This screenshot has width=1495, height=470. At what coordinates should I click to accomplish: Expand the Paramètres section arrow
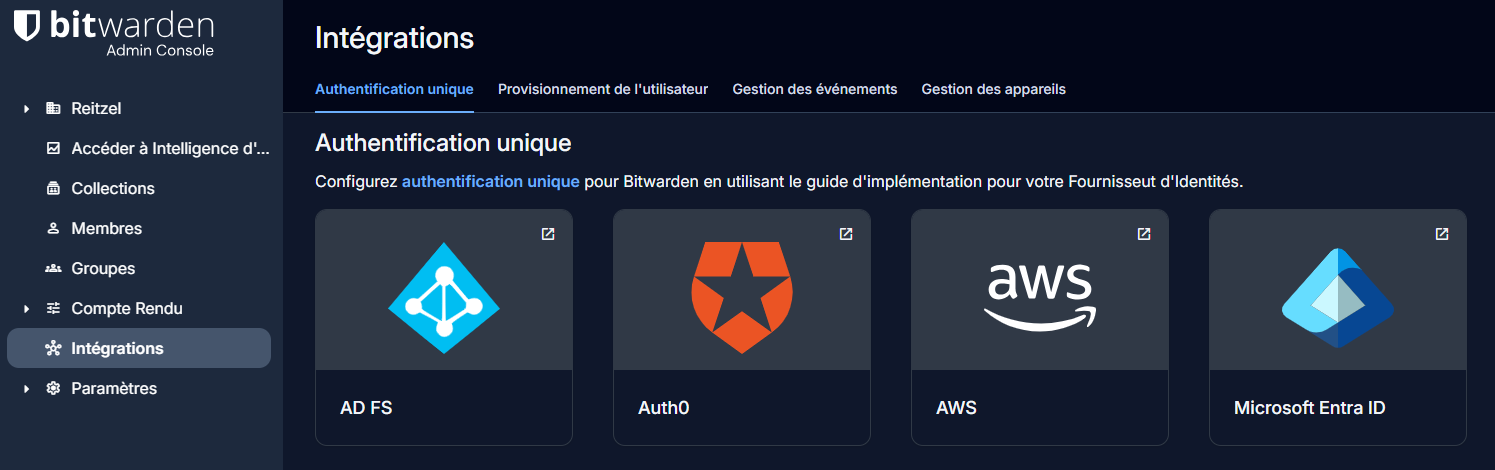tap(27, 388)
